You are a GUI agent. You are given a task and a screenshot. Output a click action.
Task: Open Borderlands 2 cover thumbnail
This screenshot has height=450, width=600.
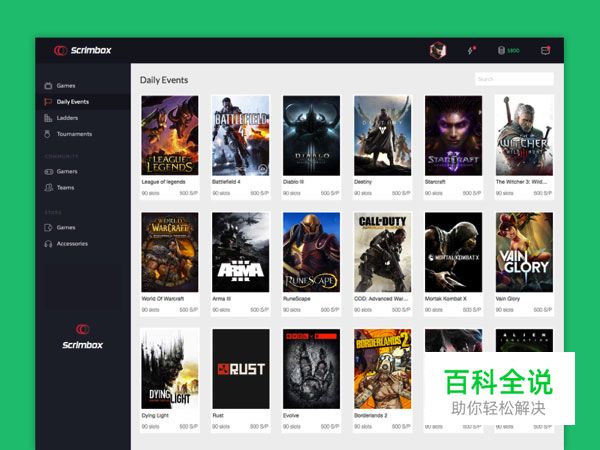(383, 369)
